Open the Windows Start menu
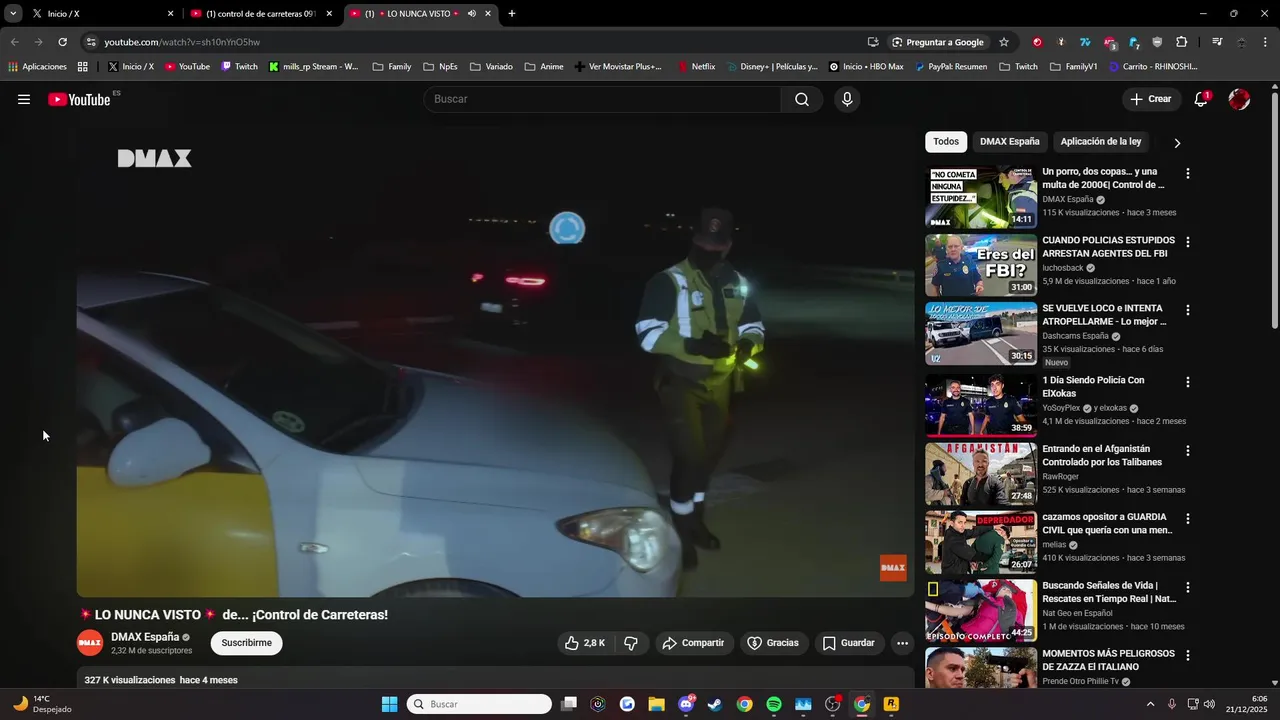The width and height of the screenshot is (1280, 720). coord(390,704)
